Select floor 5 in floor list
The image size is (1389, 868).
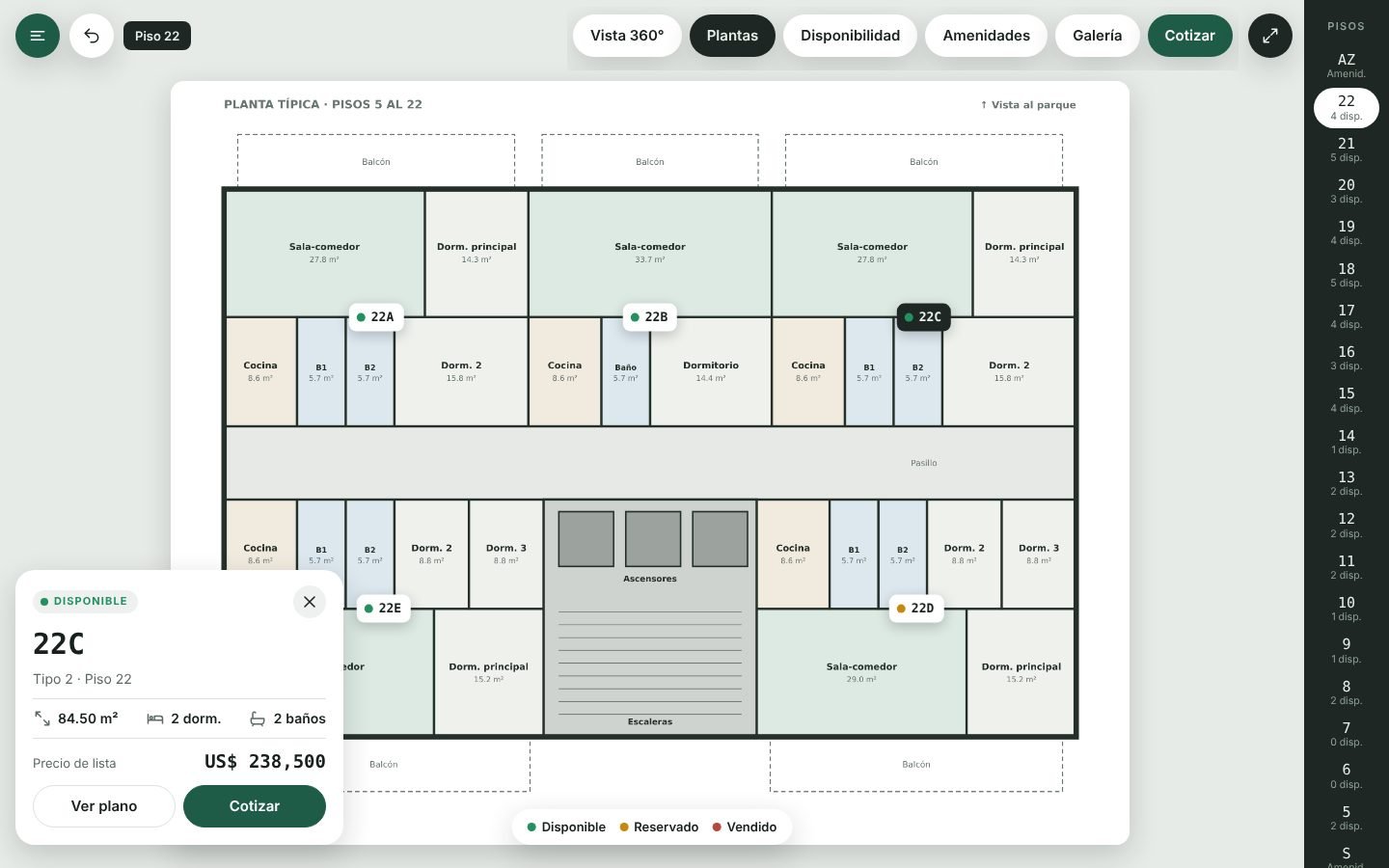(1347, 818)
